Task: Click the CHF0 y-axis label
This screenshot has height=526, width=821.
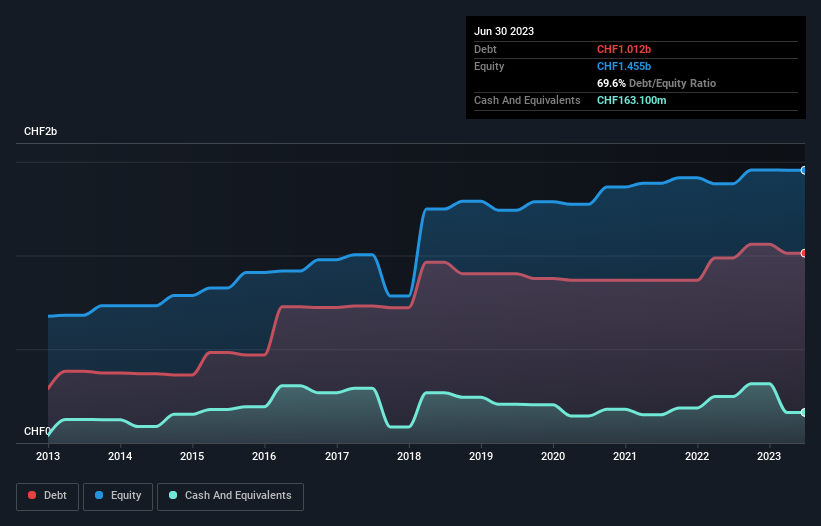Action: pyautogui.click(x=37, y=432)
